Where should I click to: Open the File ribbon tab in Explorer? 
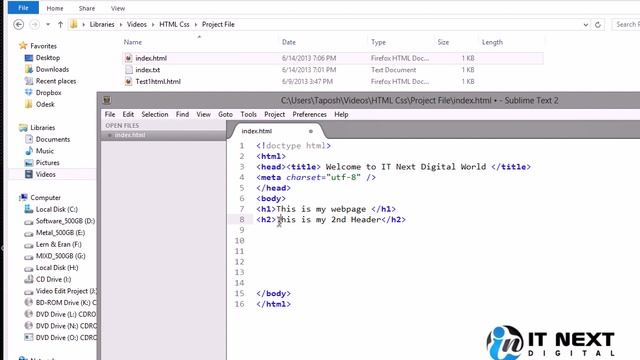[23, 8]
